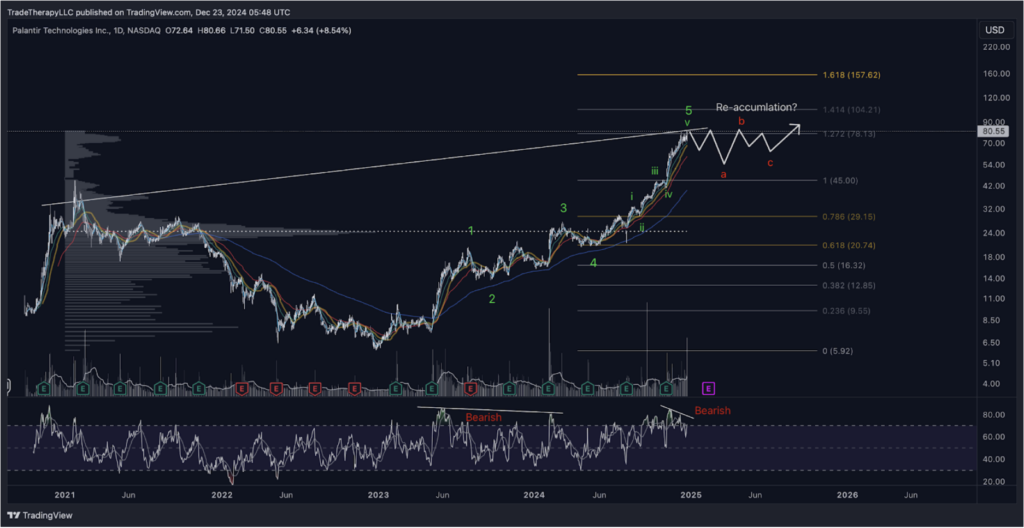This screenshot has height=528, width=1024.
Task: Open the USD currency selector
Action: point(994,30)
